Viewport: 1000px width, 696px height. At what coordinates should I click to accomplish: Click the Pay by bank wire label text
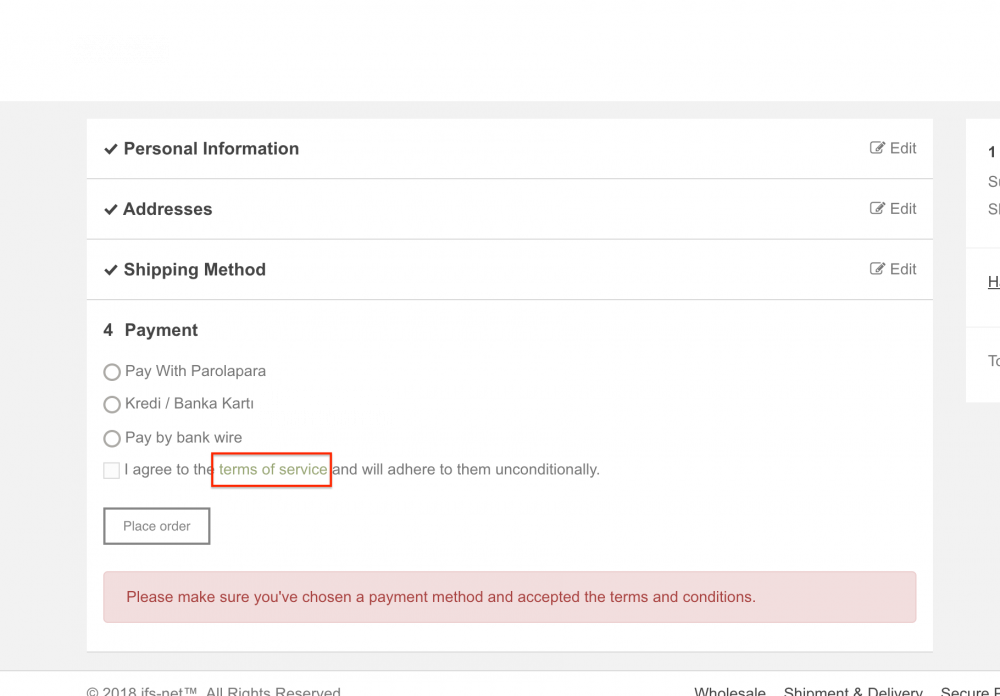pos(184,438)
